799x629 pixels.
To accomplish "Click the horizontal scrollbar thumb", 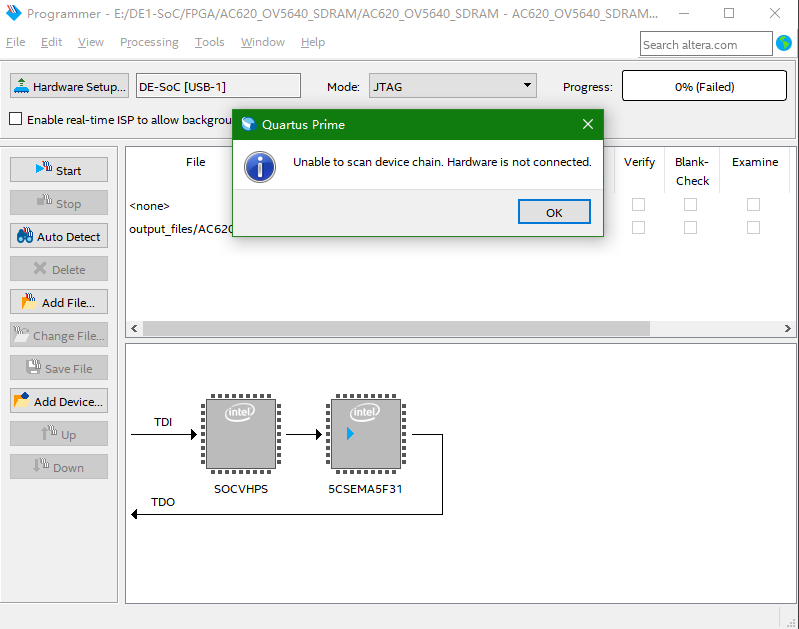I will pos(396,328).
